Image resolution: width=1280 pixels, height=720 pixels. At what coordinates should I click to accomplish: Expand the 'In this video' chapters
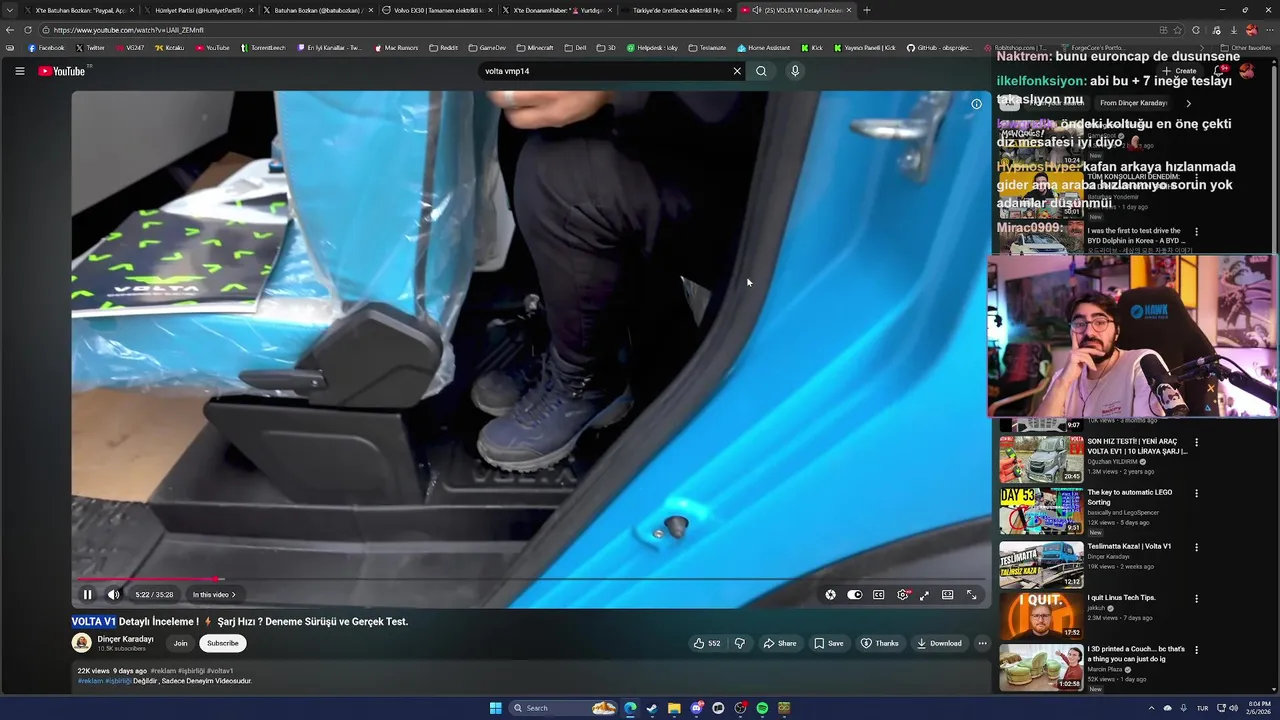214,595
